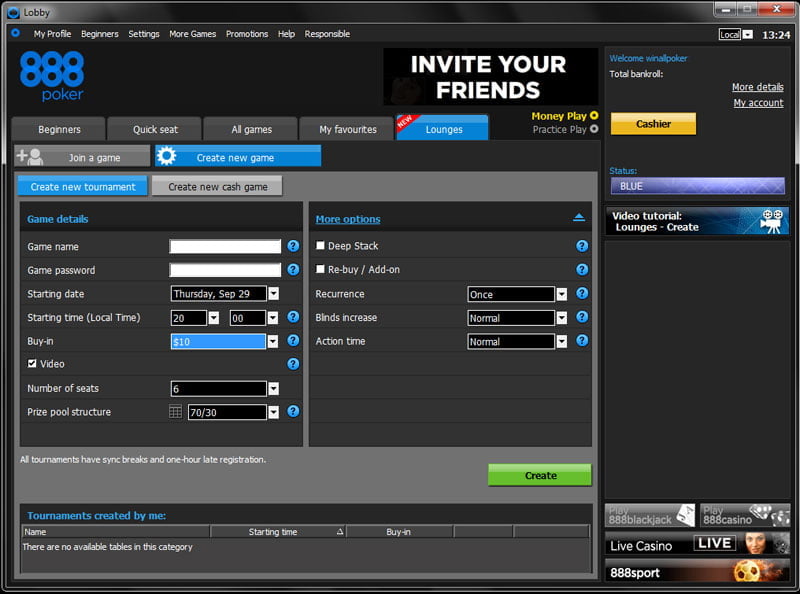800x594 pixels.
Task: Click the help icon beside Video option
Action: pos(293,364)
